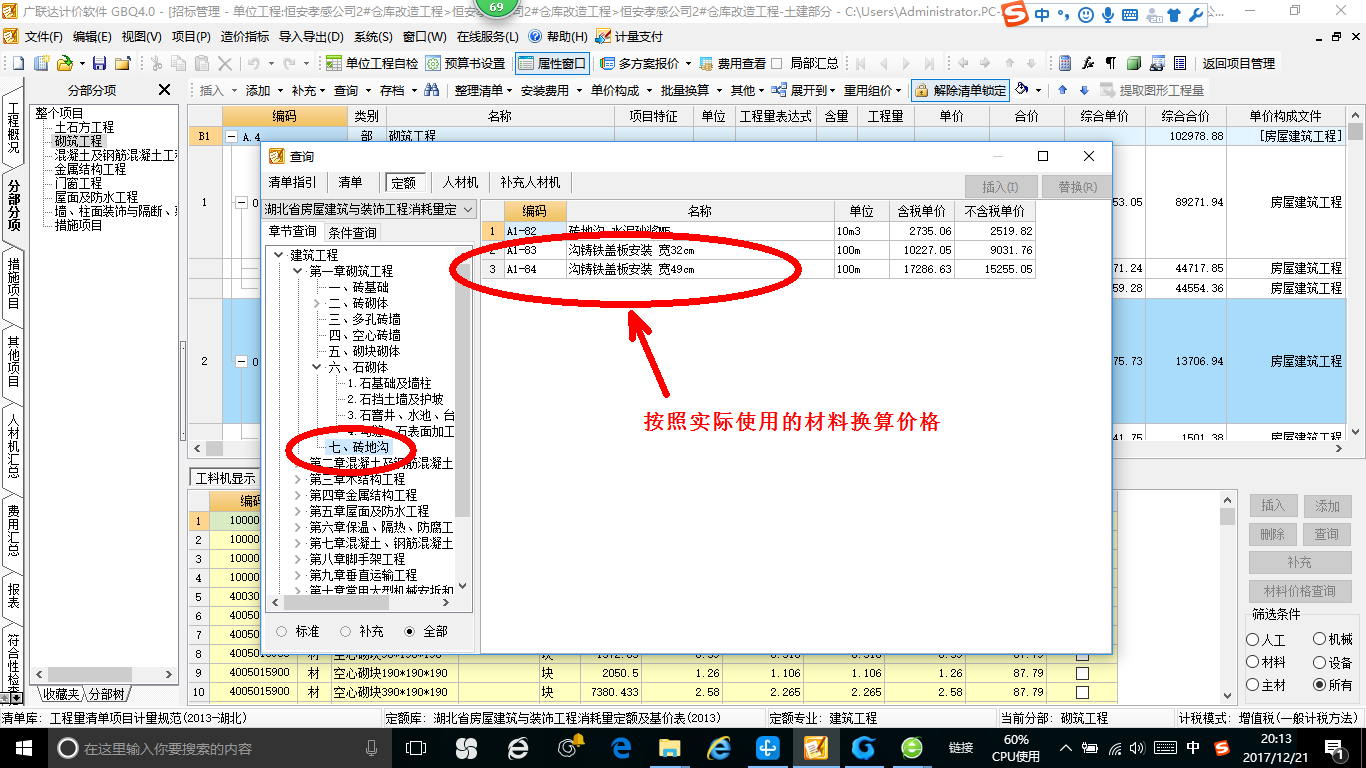Viewport: 1366px width, 768px height.
Task: Open Sogou soft keyboard icon
Action: click(1130, 15)
